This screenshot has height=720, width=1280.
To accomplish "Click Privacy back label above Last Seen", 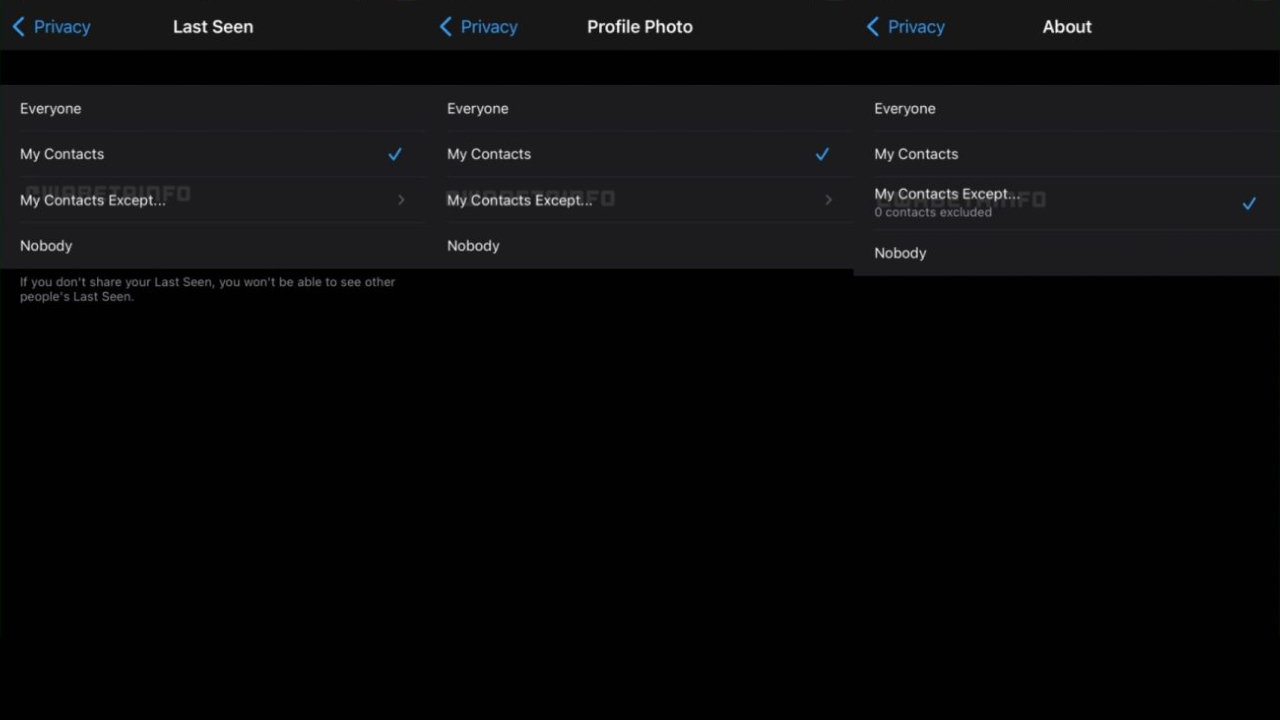I will click(62, 27).
